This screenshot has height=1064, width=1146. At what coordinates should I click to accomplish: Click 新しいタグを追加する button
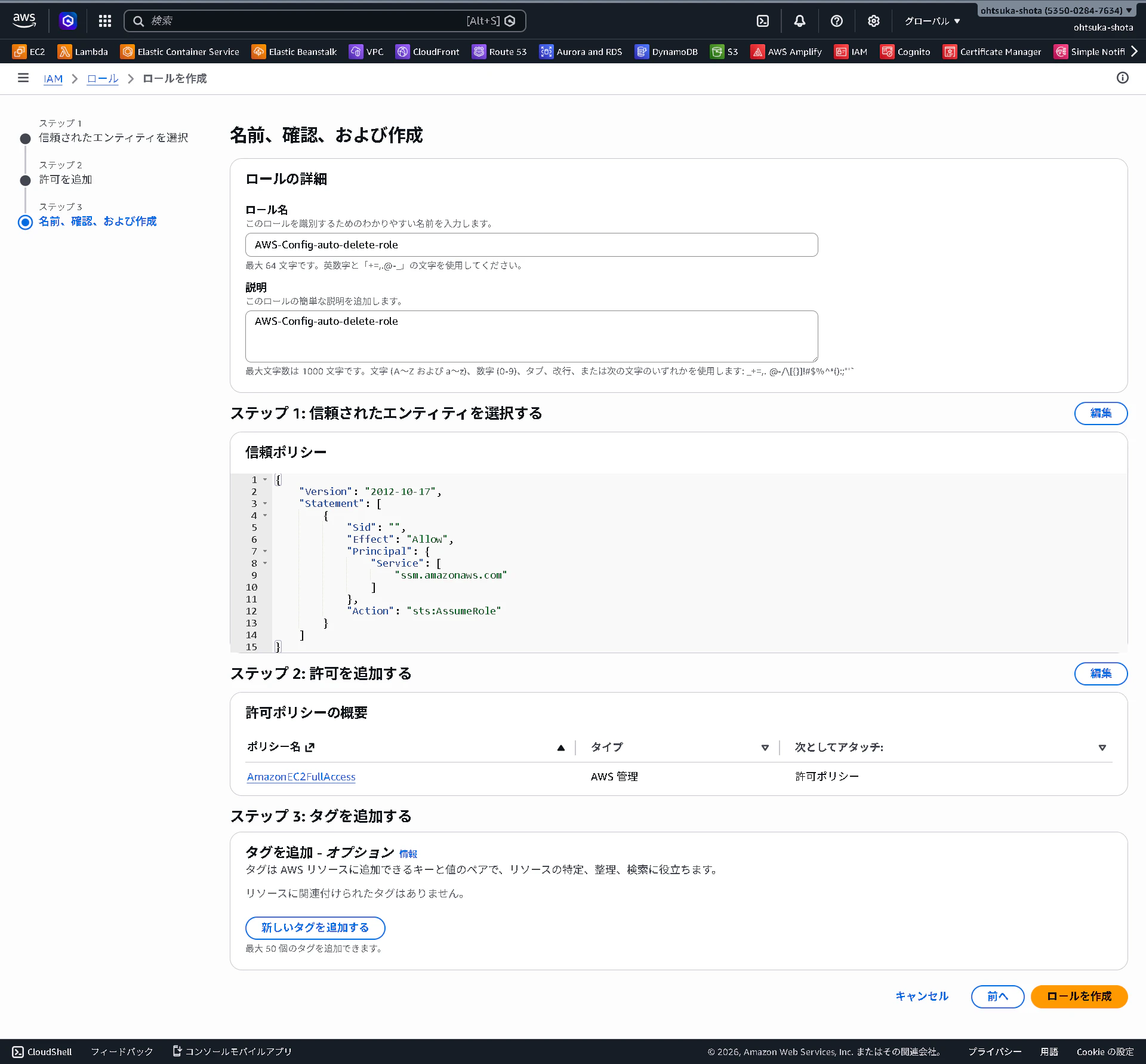(x=315, y=928)
